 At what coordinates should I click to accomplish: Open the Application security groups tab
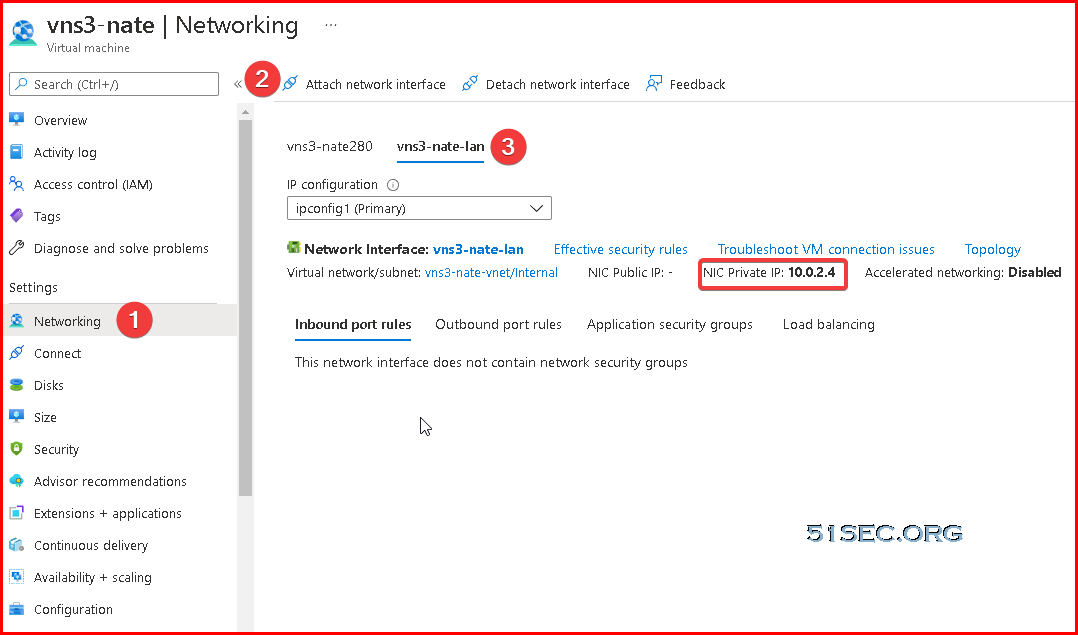[670, 324]
